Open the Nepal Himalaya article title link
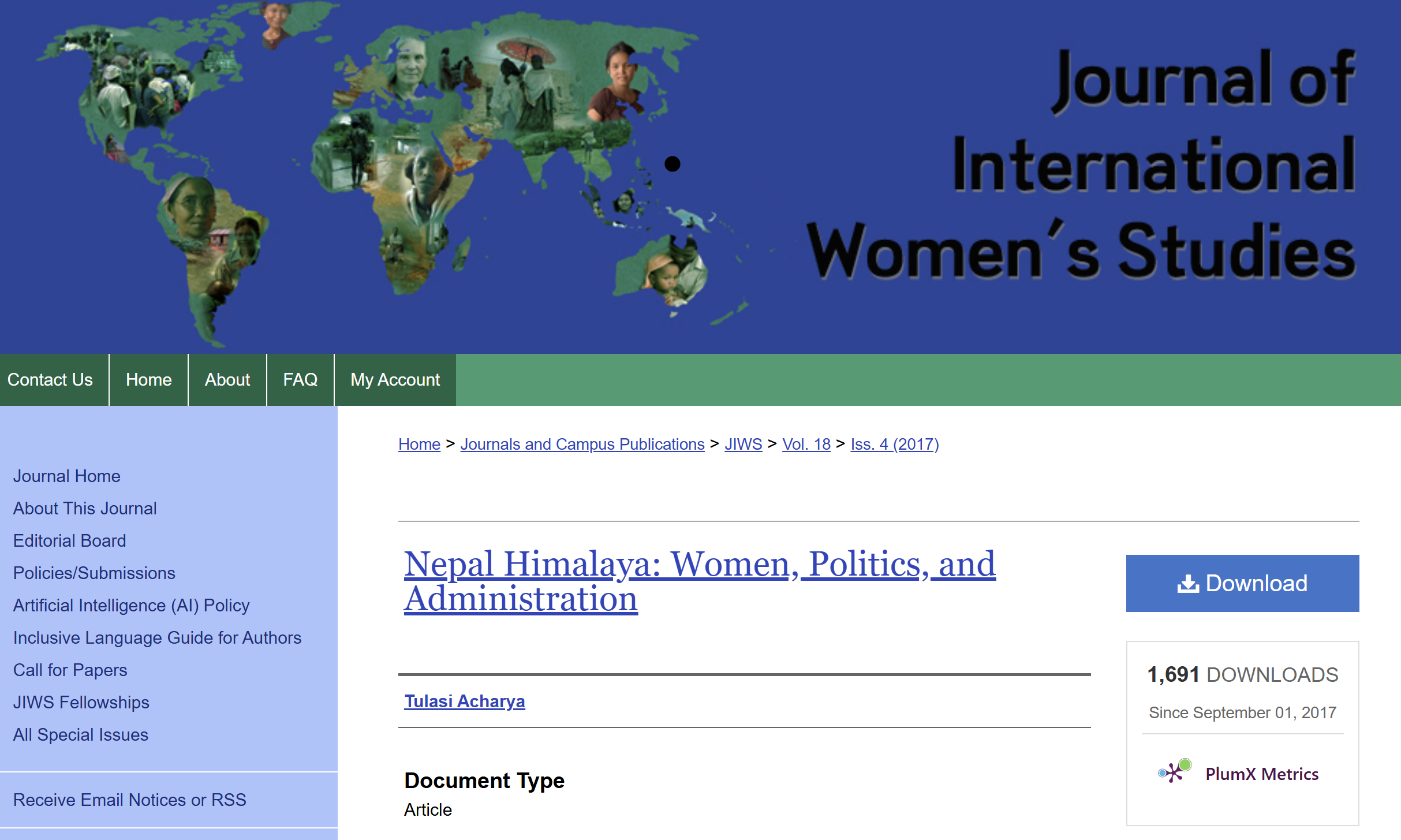The image size is (1401, 840). (700, 581)
